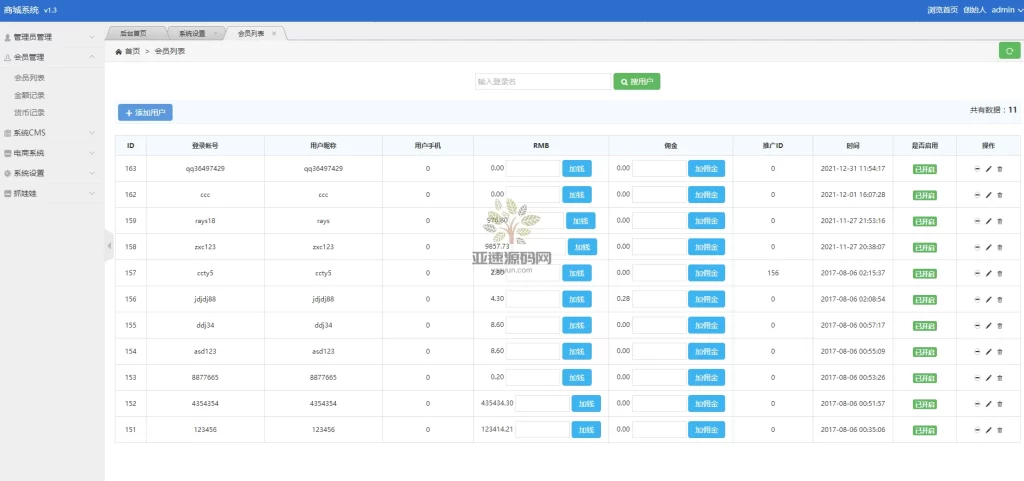Edit user jdjdj88 with pencil icon
The image size is (1024, 481).
[x=988, y=300]
